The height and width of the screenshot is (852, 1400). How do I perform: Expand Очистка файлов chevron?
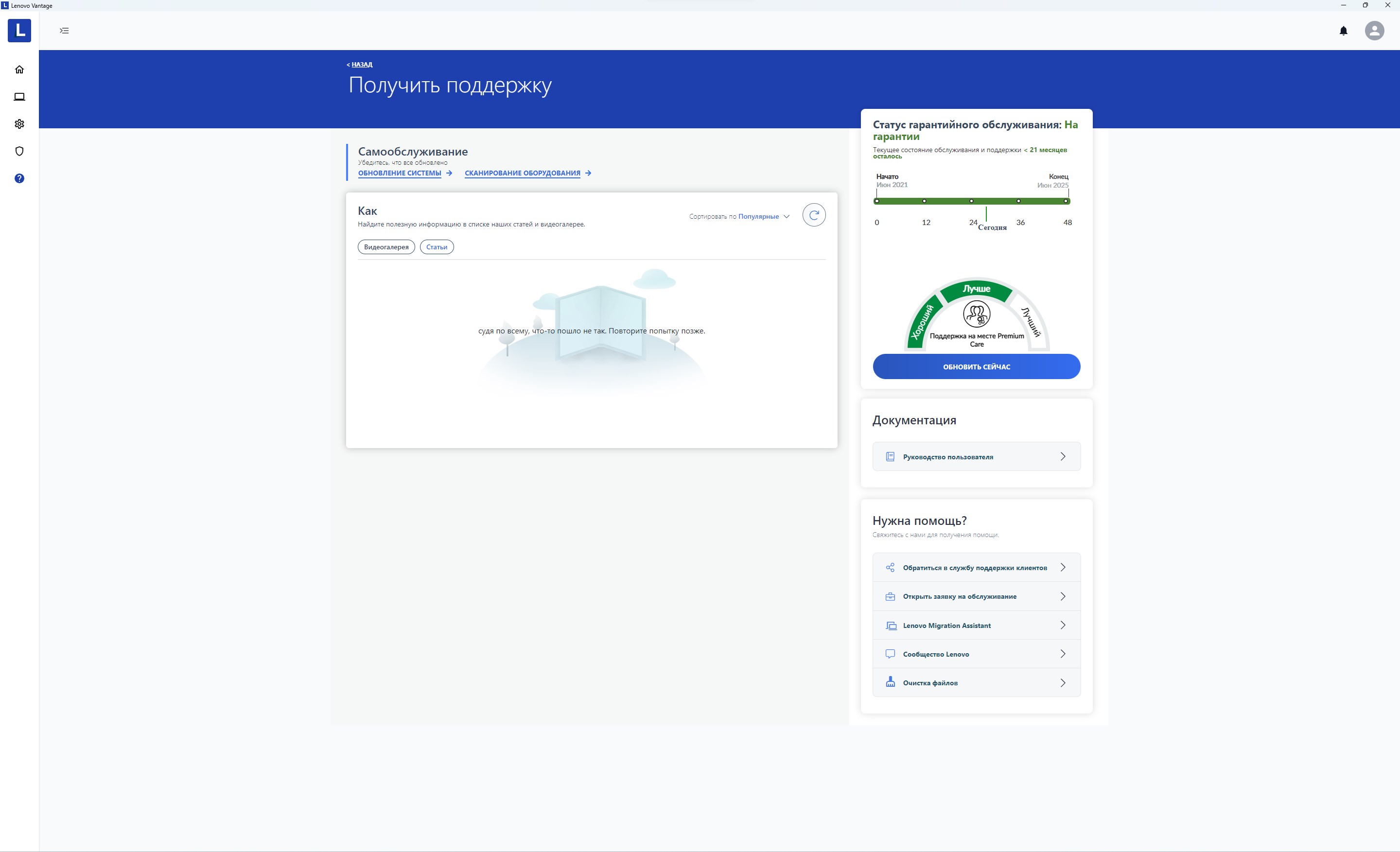pos(1063,683)
